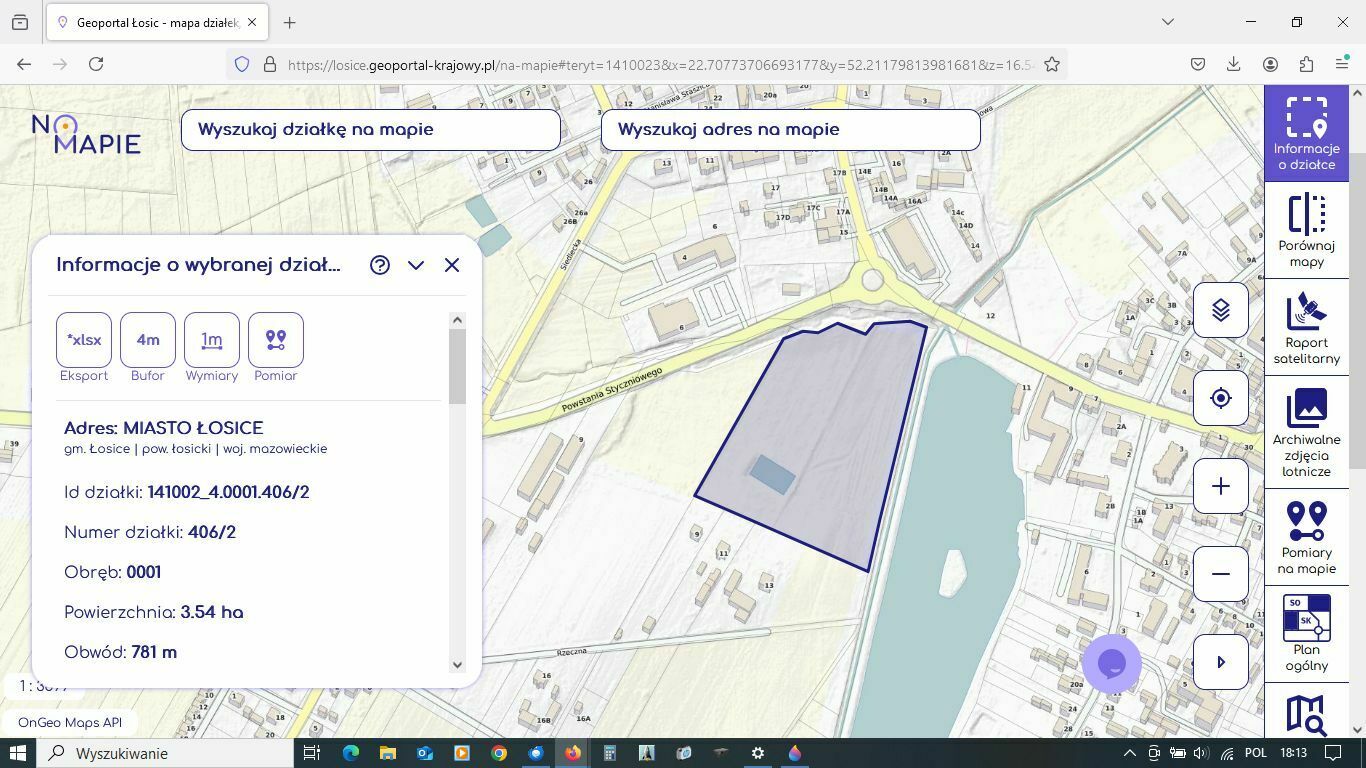Click the xlsx Export icon

84,340
